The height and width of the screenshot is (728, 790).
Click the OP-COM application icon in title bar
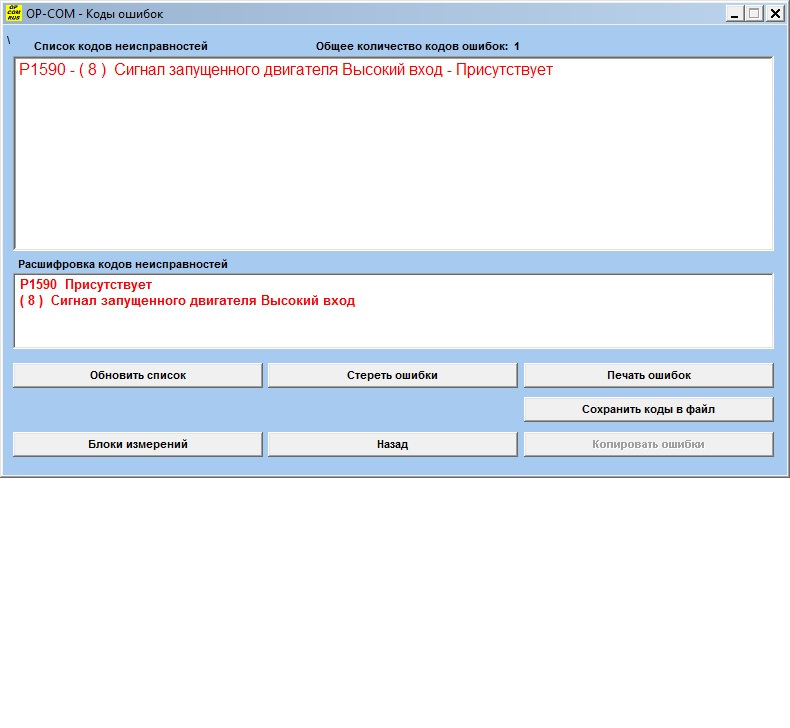click(x=14, y=14)
